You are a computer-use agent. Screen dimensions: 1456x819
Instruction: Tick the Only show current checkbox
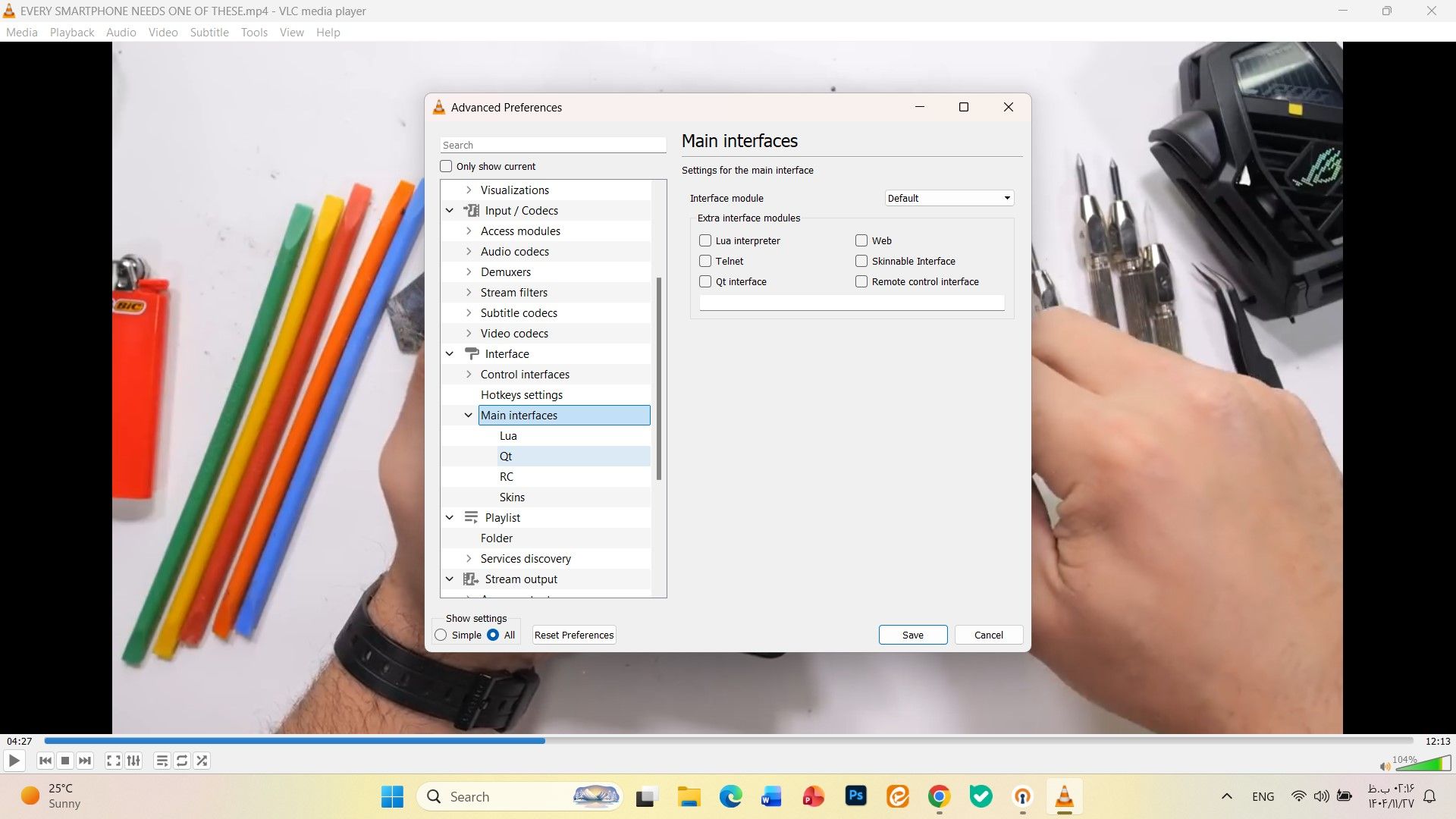click(446, 166)
